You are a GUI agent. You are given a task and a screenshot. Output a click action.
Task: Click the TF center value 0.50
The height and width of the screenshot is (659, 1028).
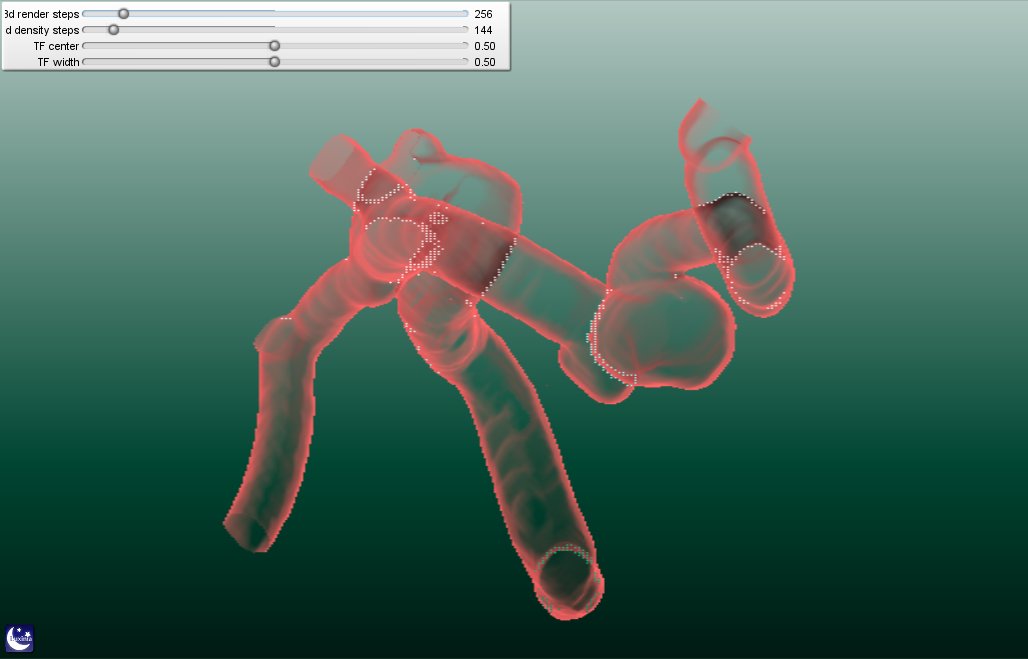(485, 46)
